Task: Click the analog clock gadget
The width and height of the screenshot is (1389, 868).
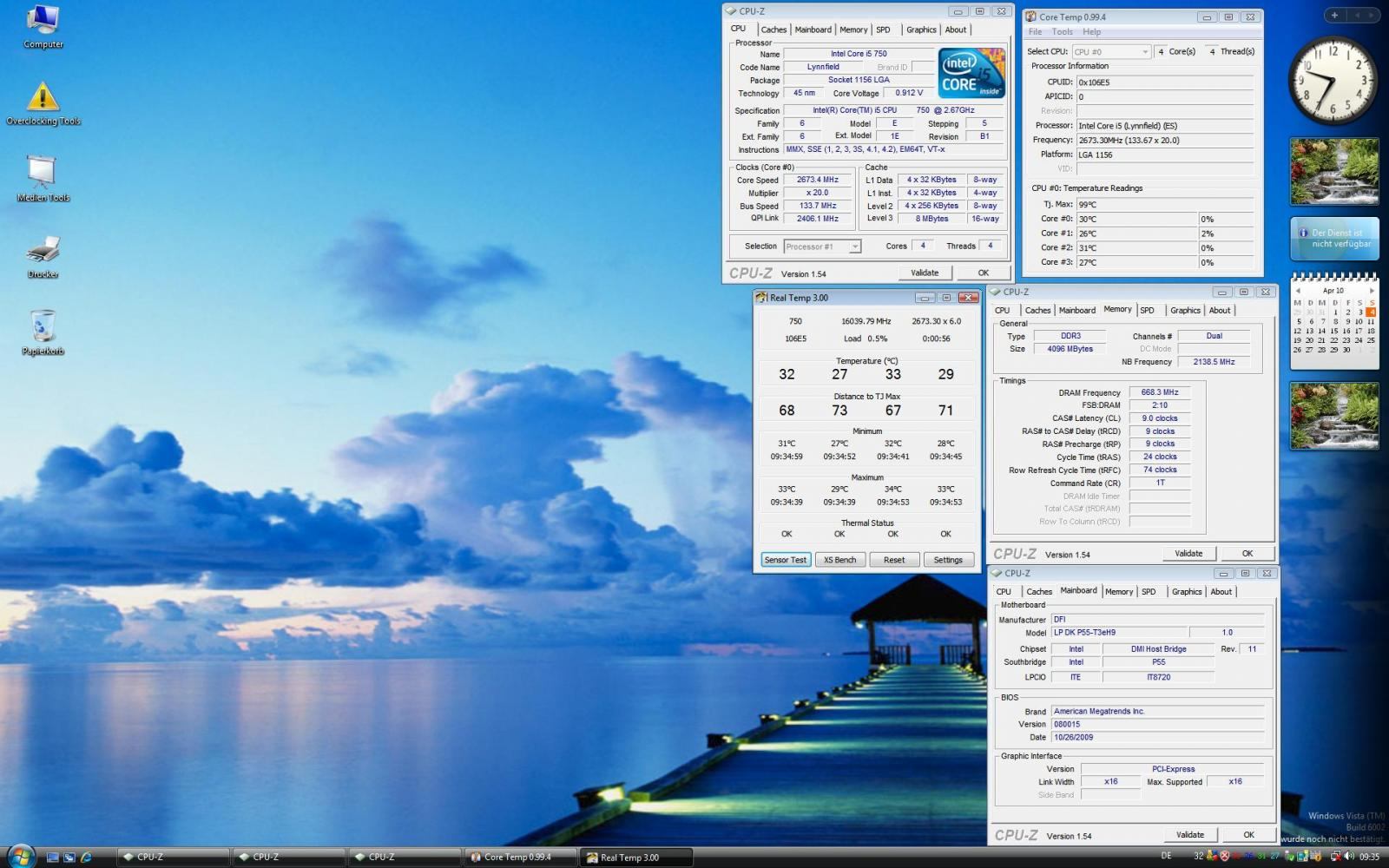Action: click(x=1333, y=81)
